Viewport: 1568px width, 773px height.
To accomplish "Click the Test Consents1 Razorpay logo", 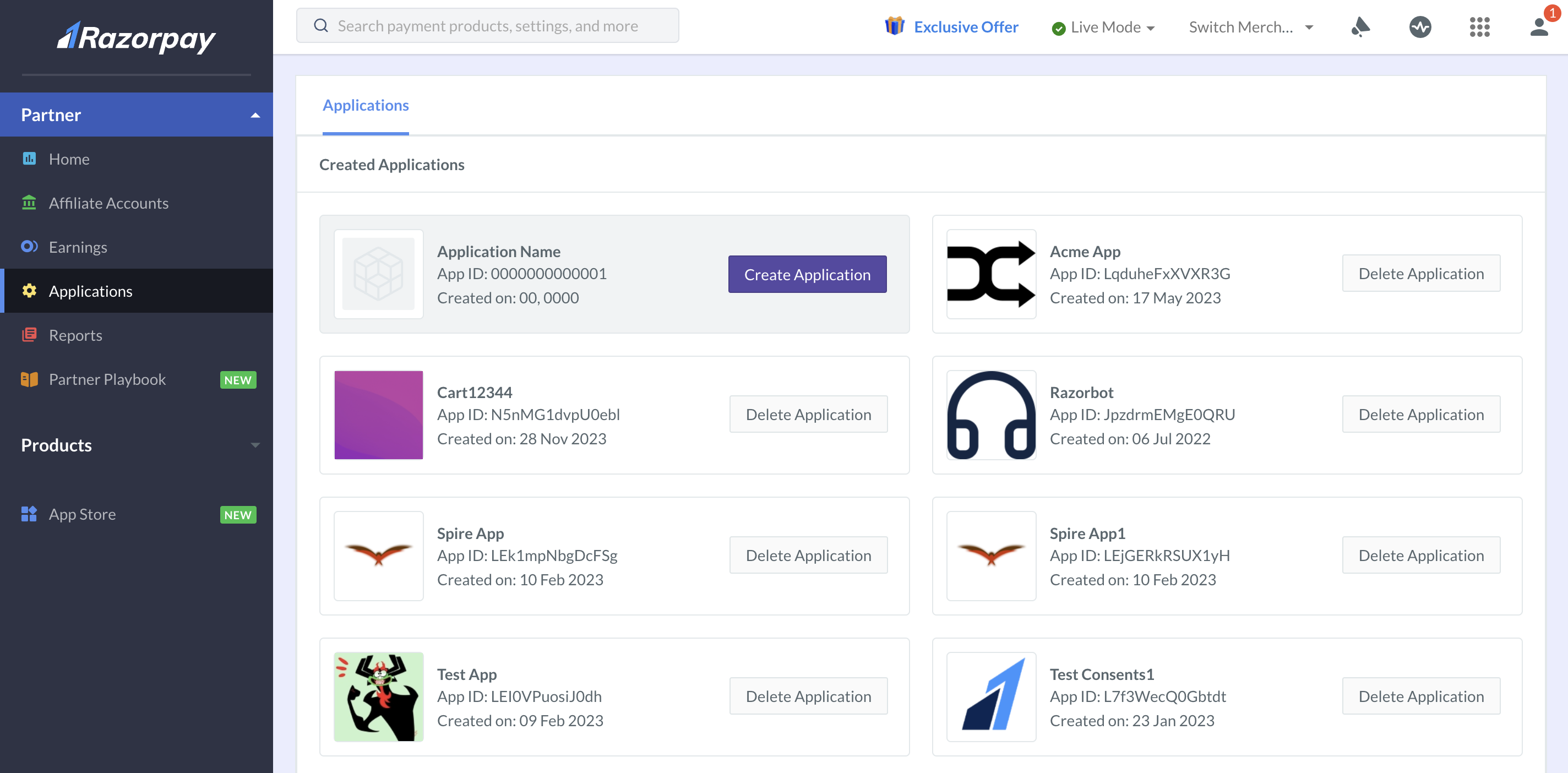I will (x=991, y=696).
